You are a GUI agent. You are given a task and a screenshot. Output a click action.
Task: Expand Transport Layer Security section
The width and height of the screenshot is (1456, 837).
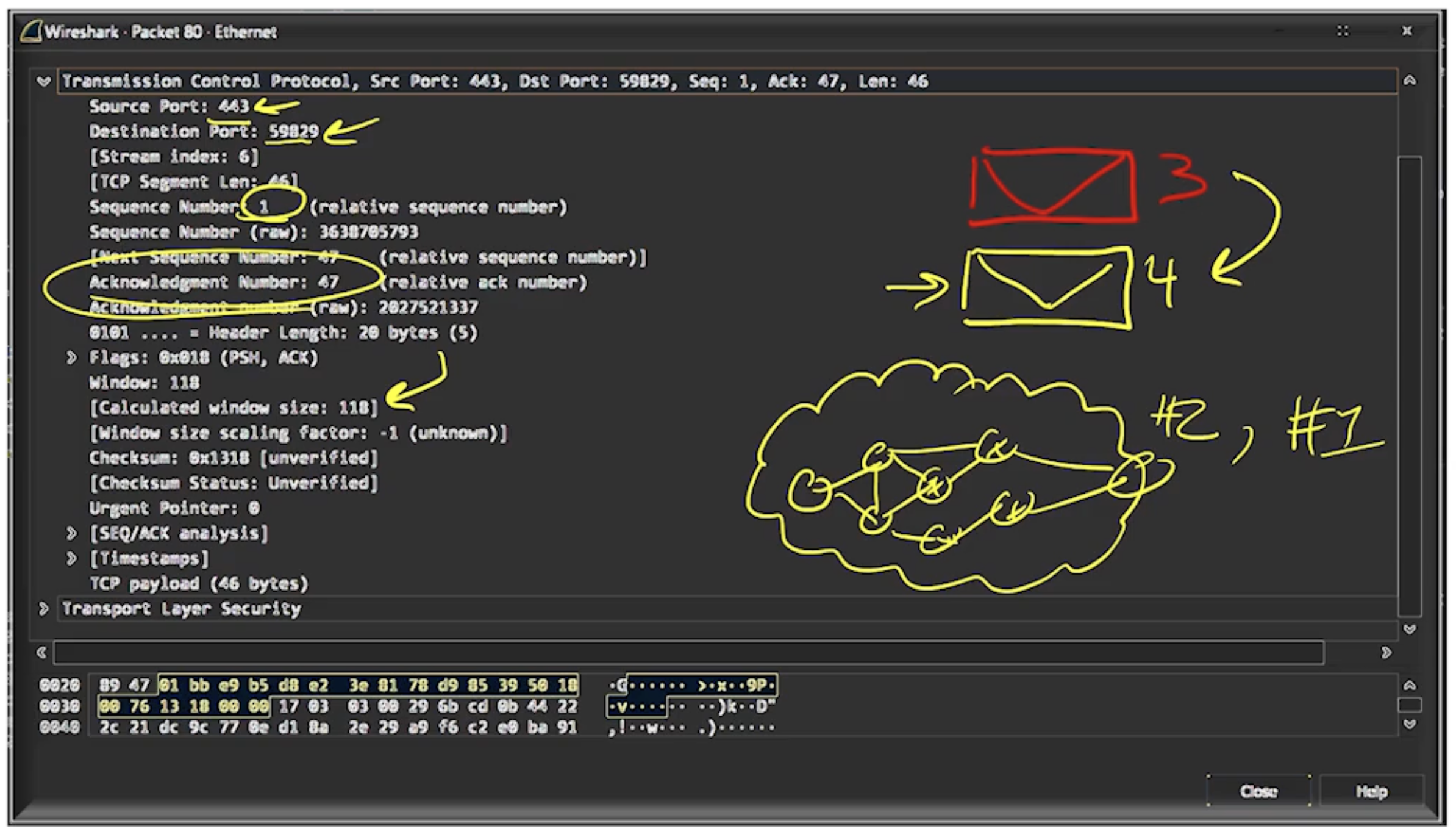coord(43,608)
